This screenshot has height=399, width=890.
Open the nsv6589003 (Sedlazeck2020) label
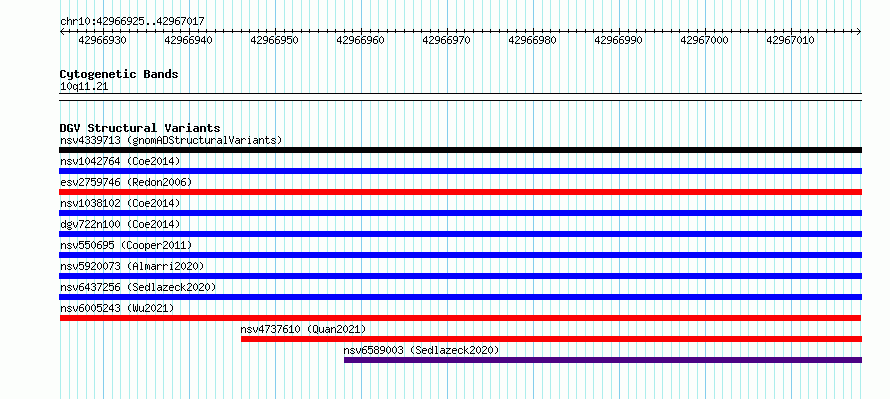pyautogui.click(x=422, y=350)
